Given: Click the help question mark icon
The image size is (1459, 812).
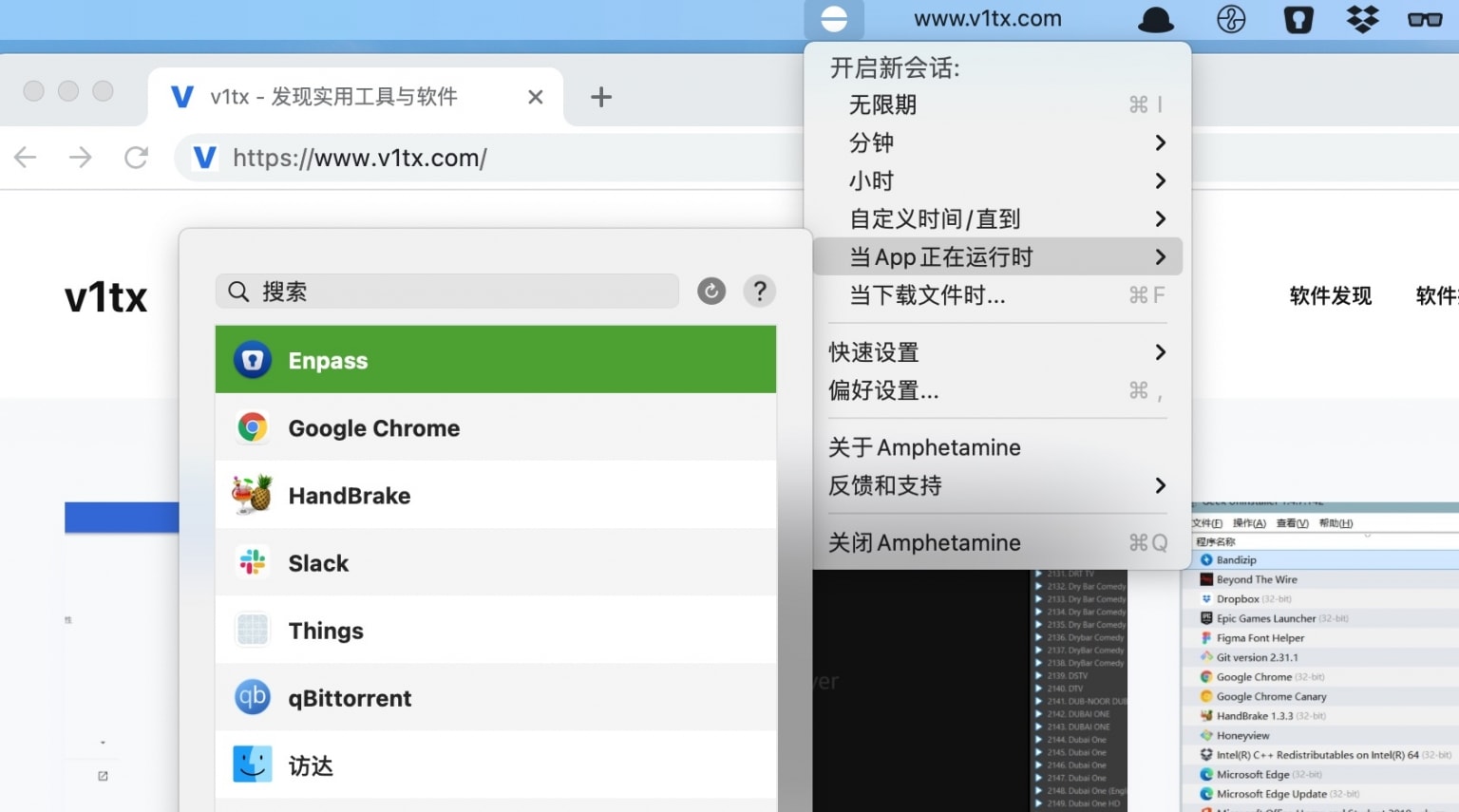Looking at the screenshot, I should tap(759, 291).
